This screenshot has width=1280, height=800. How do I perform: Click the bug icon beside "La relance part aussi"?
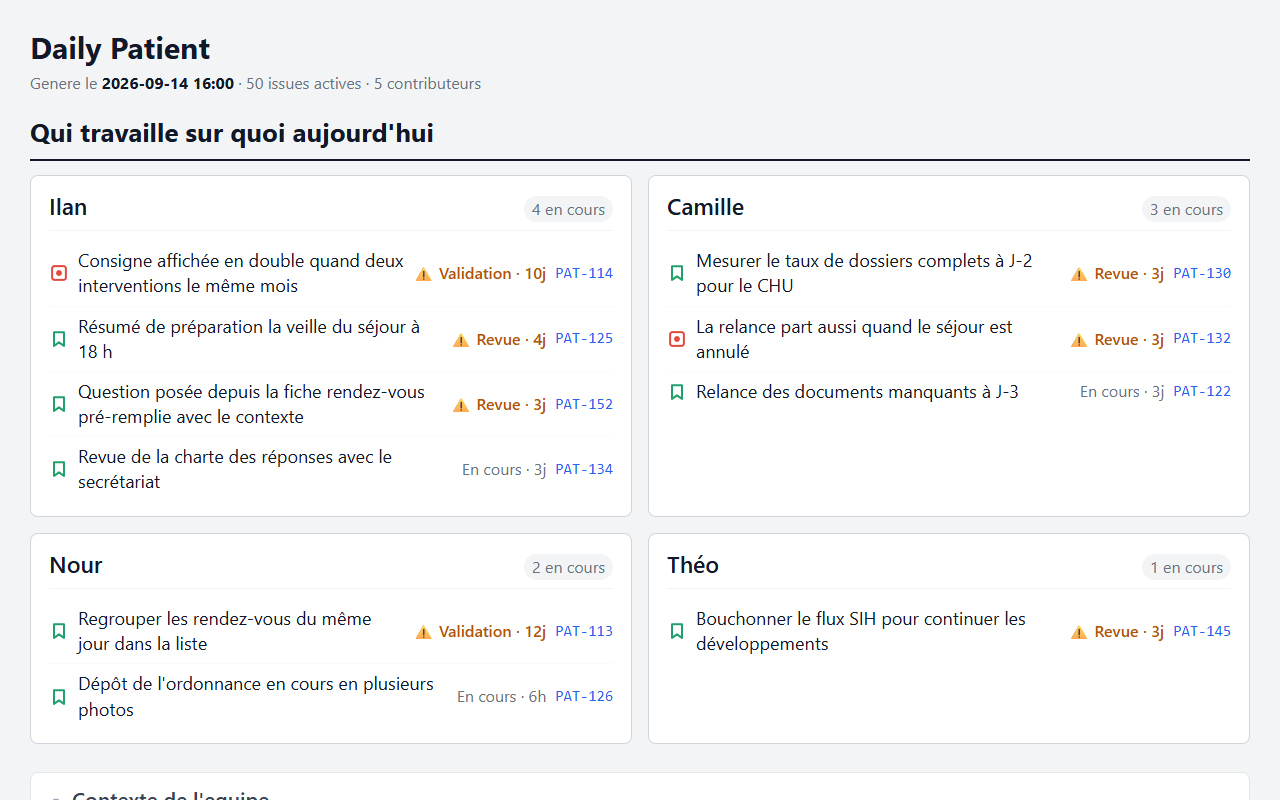pyautogui.click(x=677, y=339)
